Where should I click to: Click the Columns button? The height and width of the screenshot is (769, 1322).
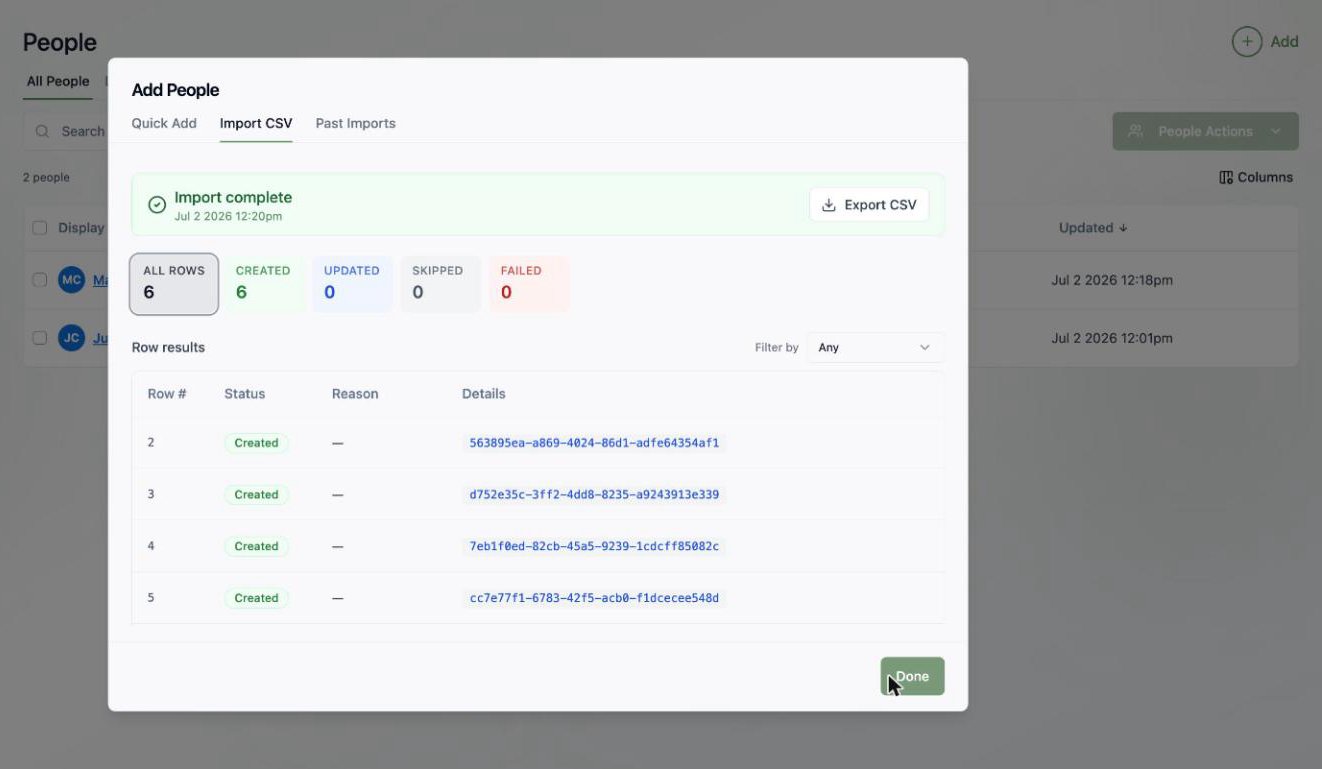(x=1256, y=177)
